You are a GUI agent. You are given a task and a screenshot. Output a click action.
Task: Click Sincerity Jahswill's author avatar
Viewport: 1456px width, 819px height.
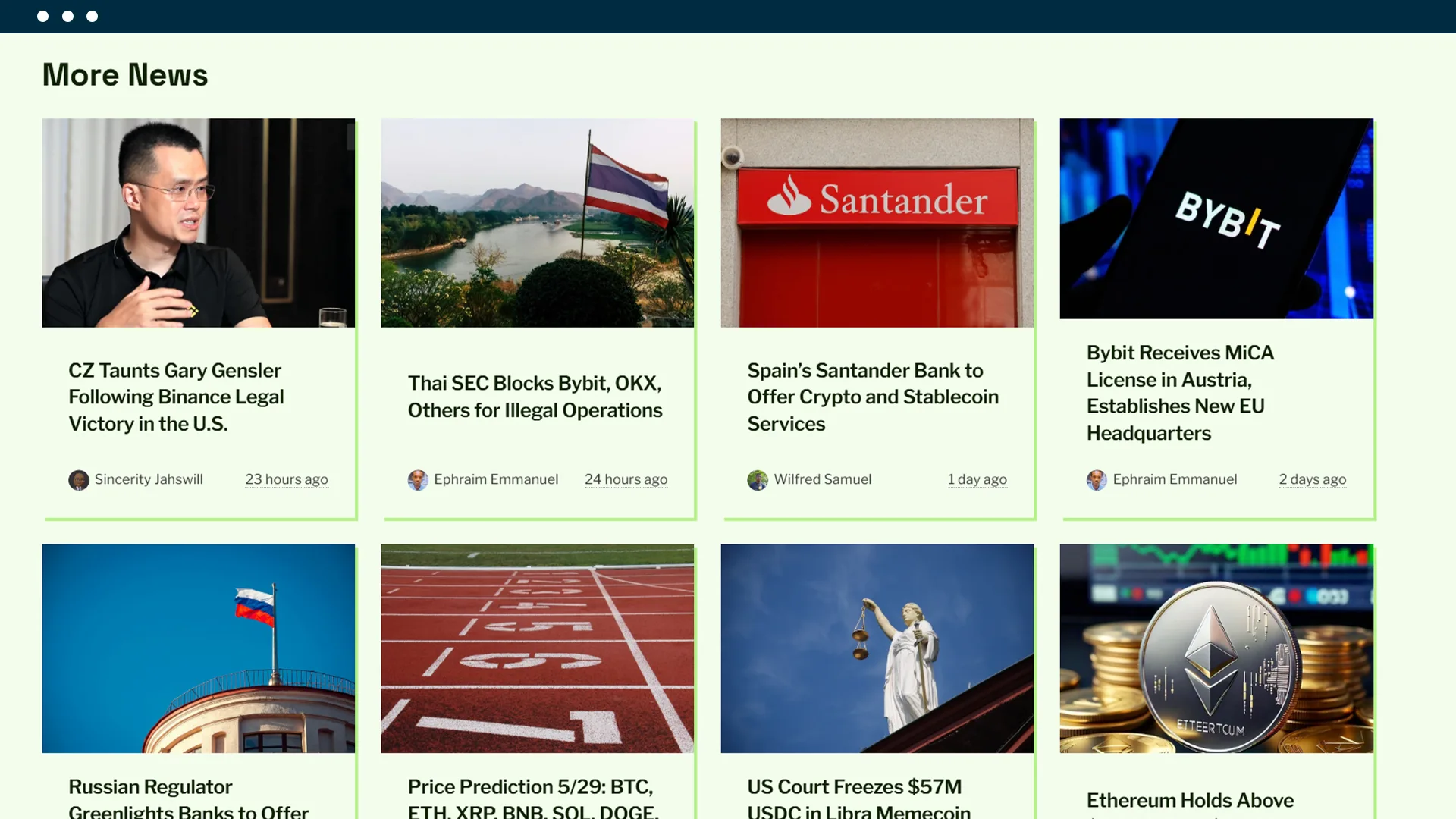(x=79, y=480)
